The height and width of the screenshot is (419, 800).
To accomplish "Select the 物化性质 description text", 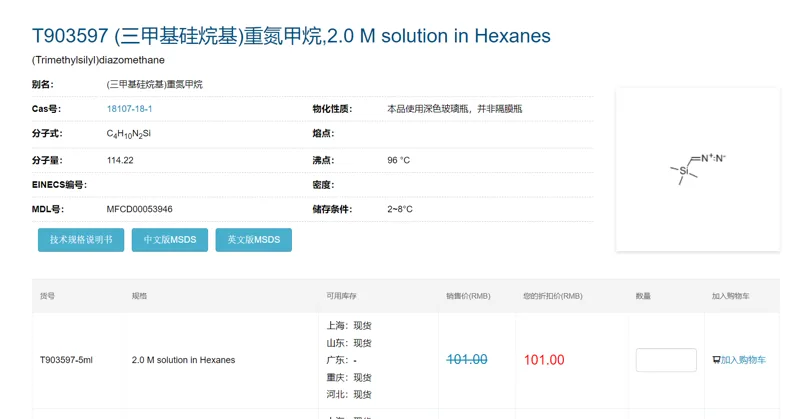I will pos(455,109).
